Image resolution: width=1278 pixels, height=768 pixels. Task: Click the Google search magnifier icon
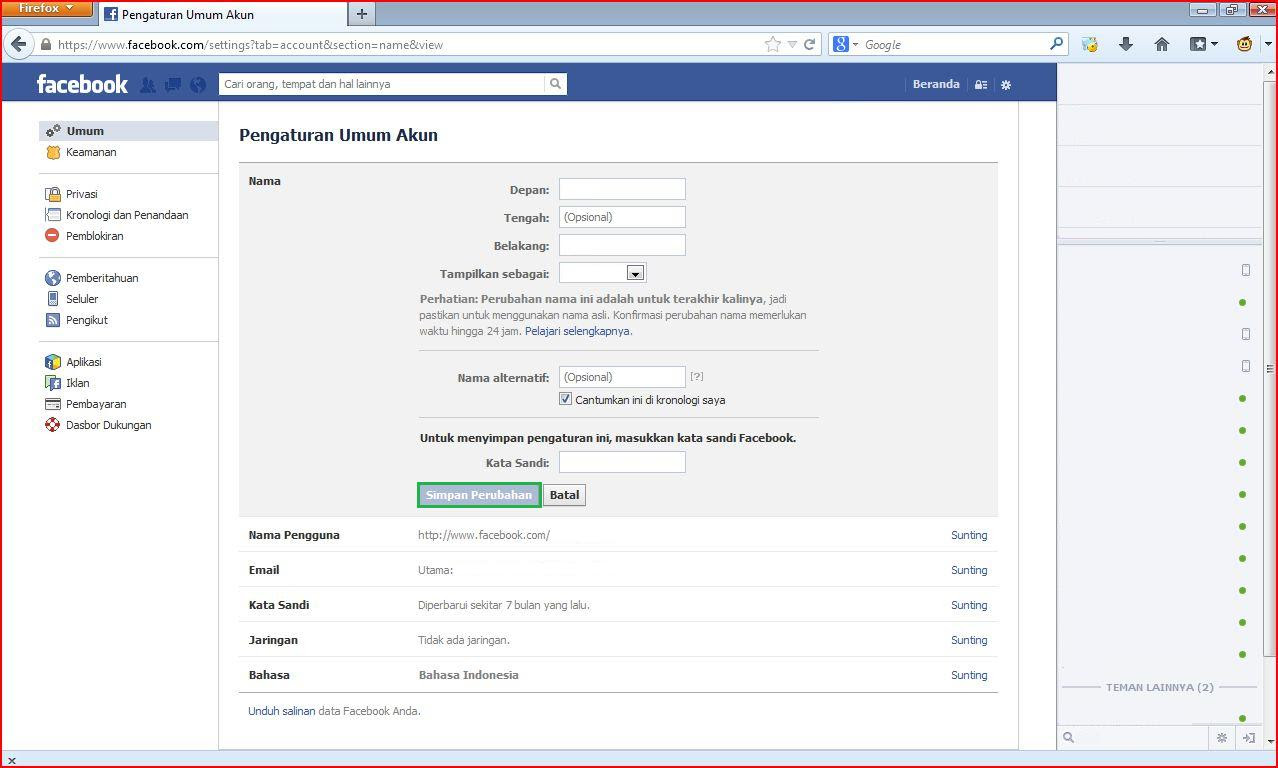tap(1056, 44)
